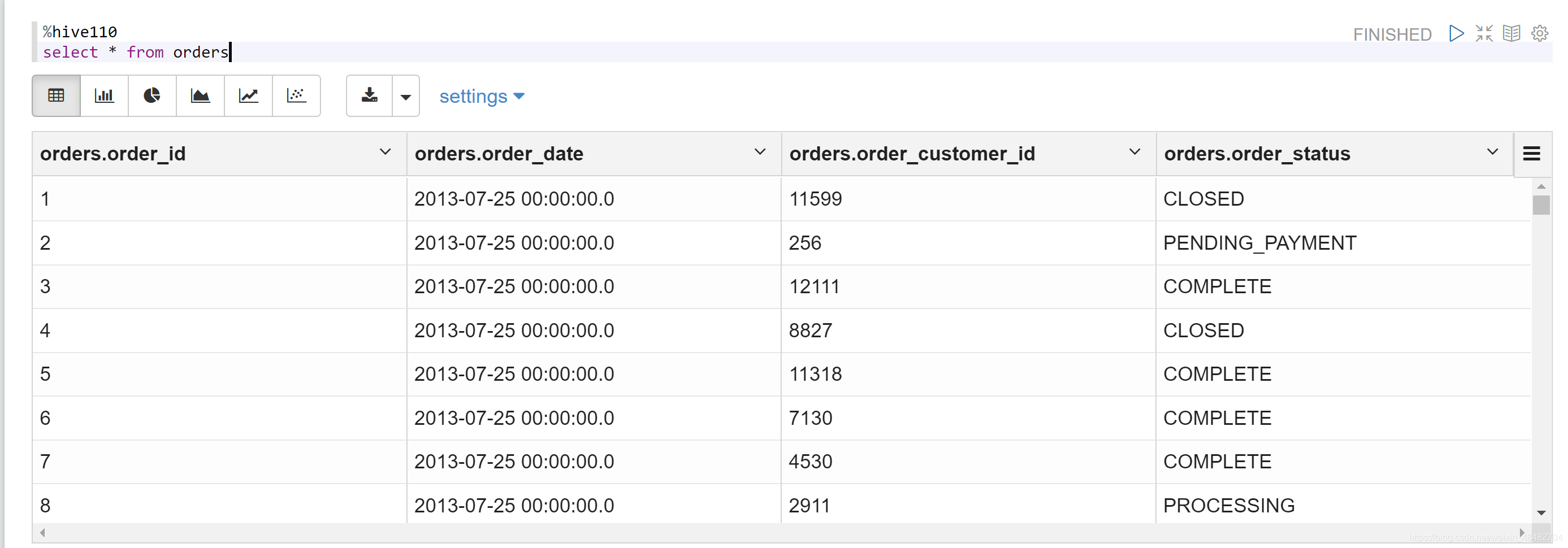Run the paragraph with the play icon

pyautogui.click(x=1456, y=33)
